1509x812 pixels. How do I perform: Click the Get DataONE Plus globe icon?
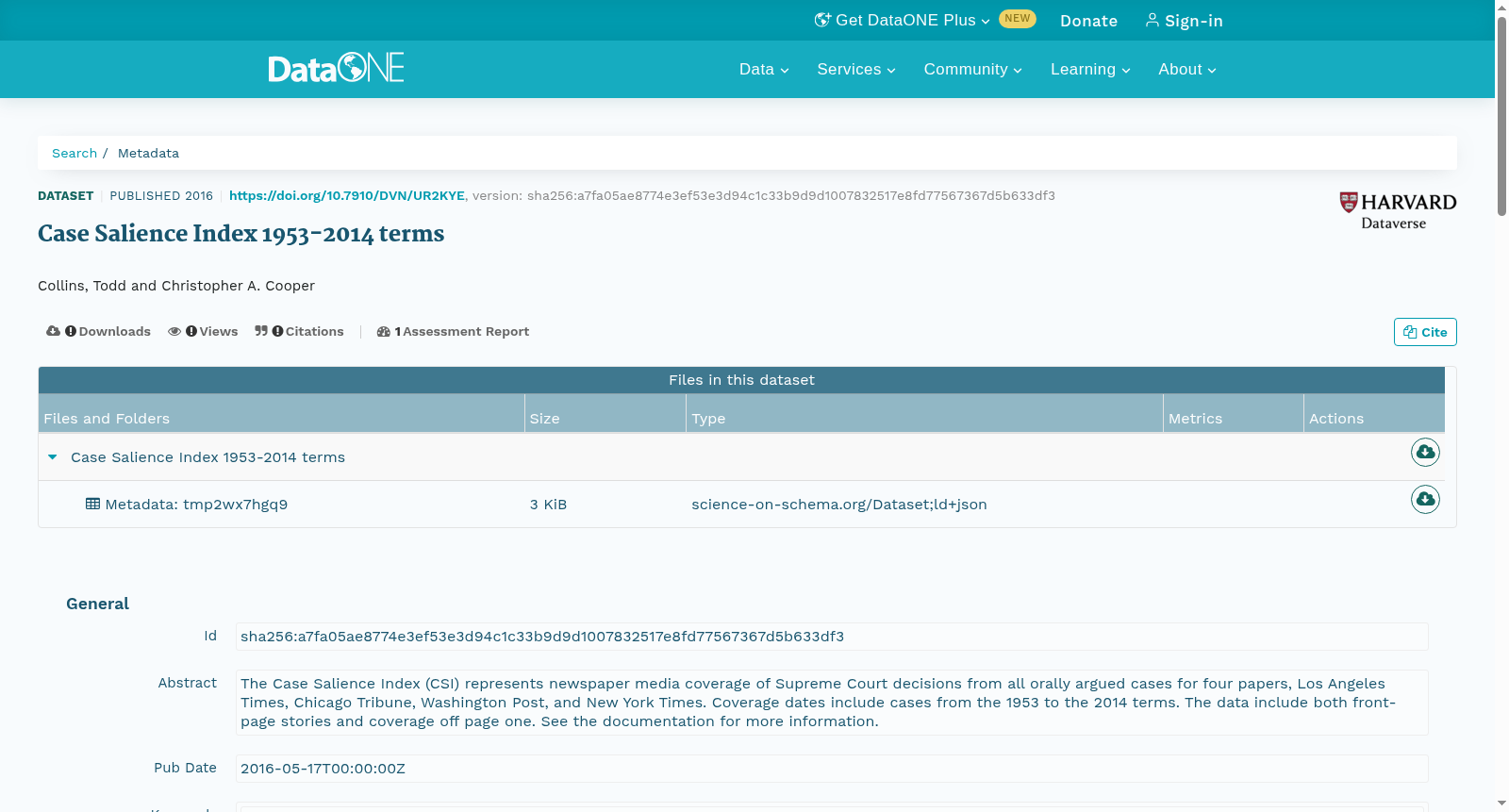pos(822,20)
